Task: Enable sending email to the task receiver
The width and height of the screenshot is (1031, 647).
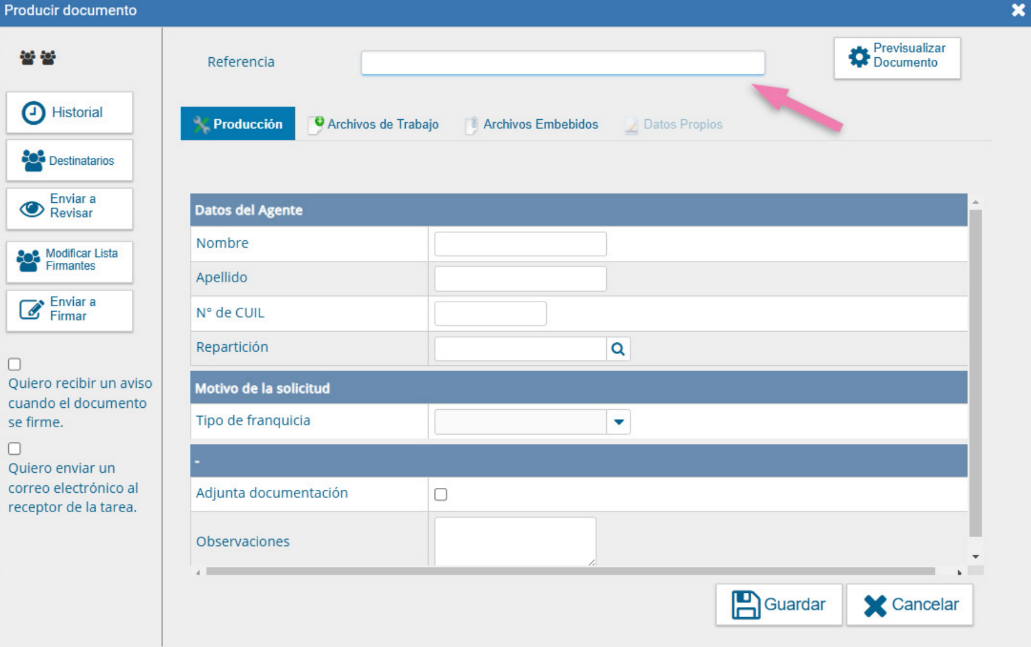Action: pyautogui.click(x=14, y=449)
